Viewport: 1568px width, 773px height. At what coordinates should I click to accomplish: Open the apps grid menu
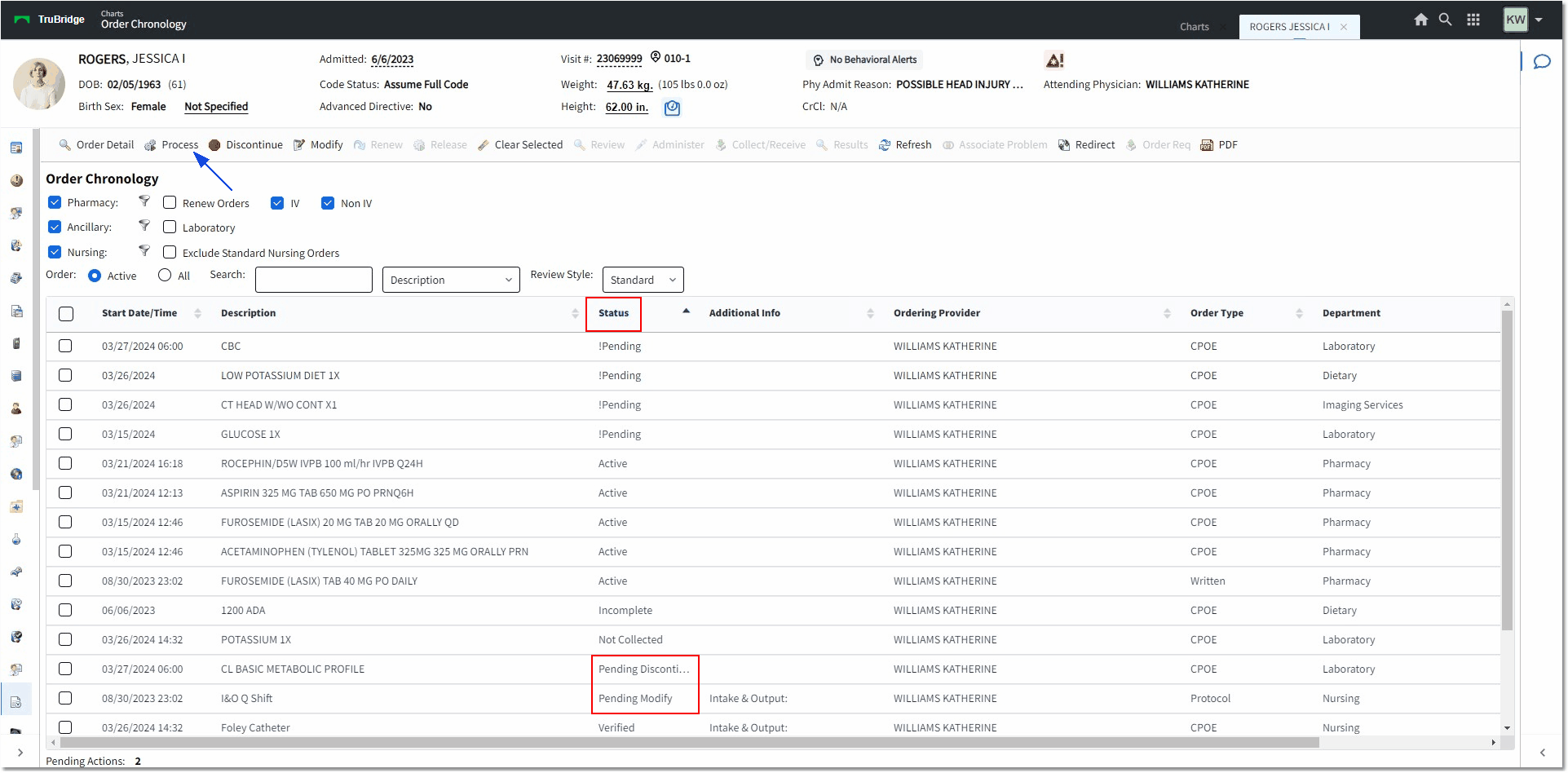pyautogui.click(x=1473, y=20)
